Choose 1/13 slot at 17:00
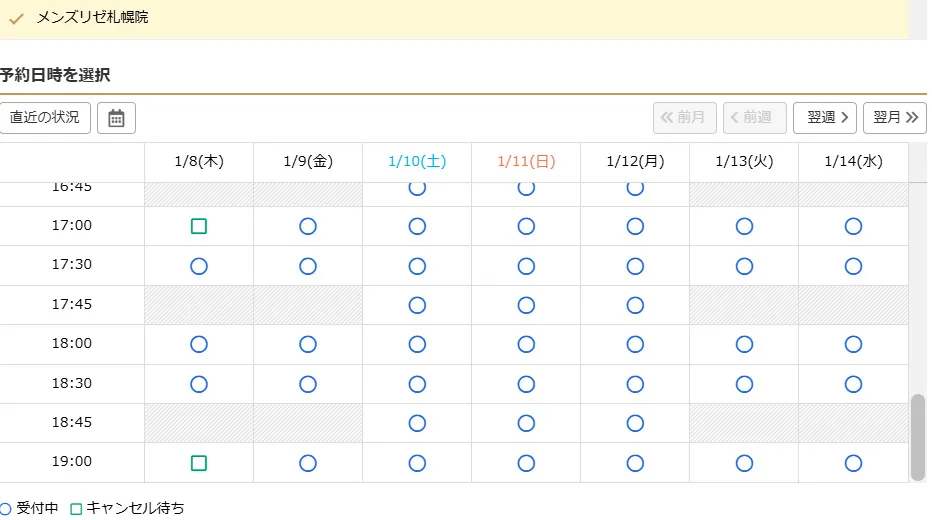 [744, 226]
